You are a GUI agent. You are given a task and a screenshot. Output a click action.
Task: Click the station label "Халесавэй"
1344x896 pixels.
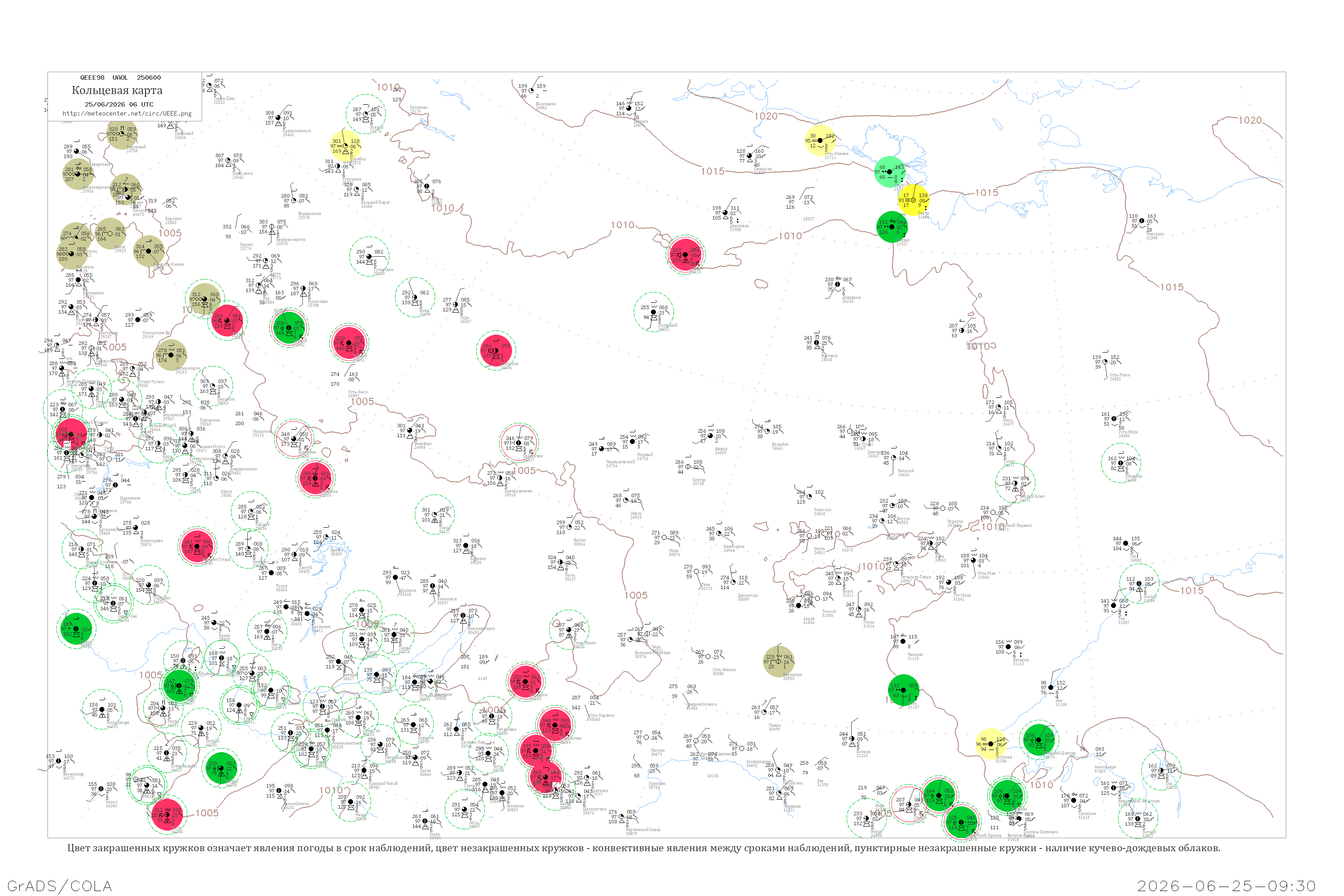point(184,133)
